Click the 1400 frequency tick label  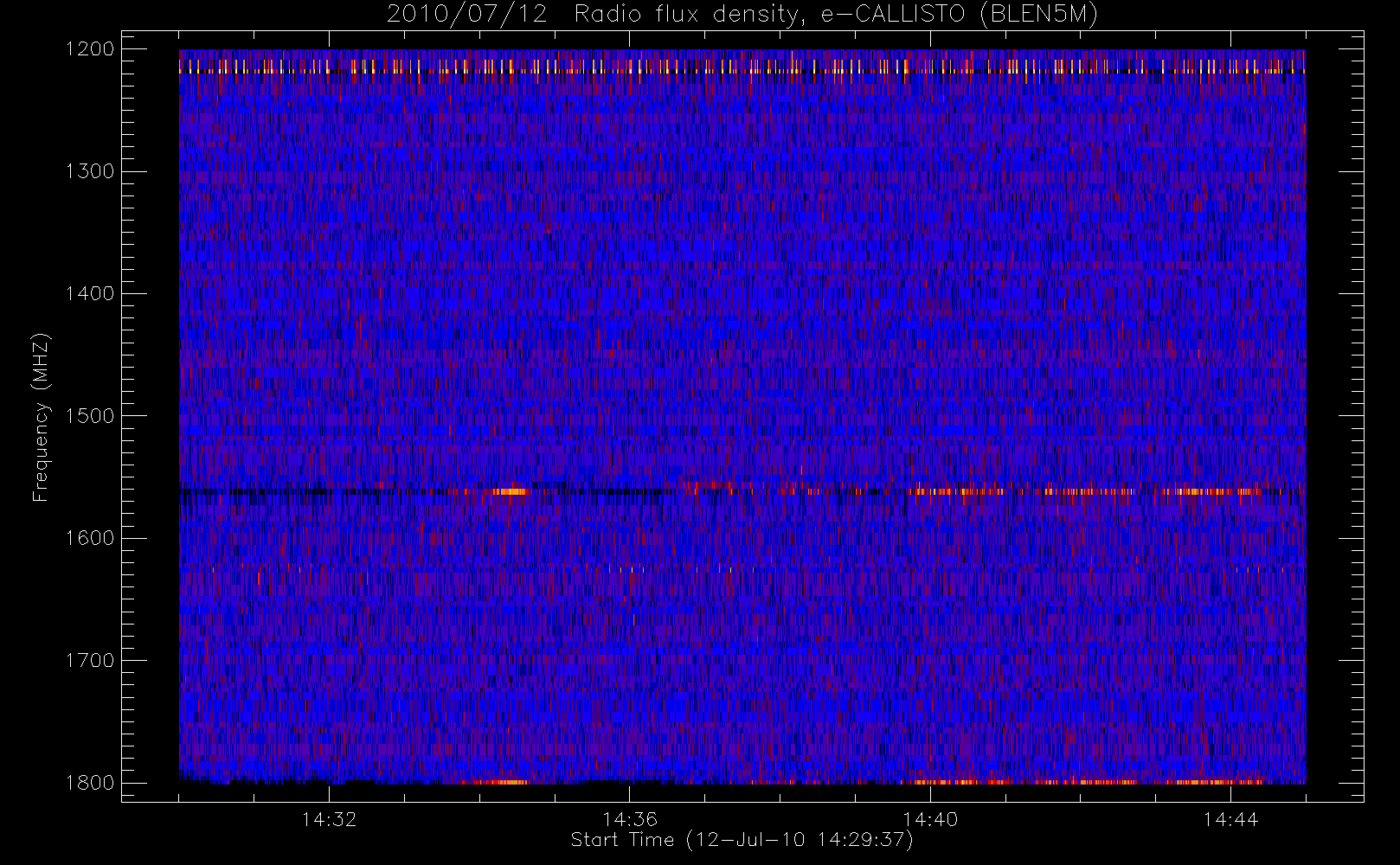click(90, 294)
